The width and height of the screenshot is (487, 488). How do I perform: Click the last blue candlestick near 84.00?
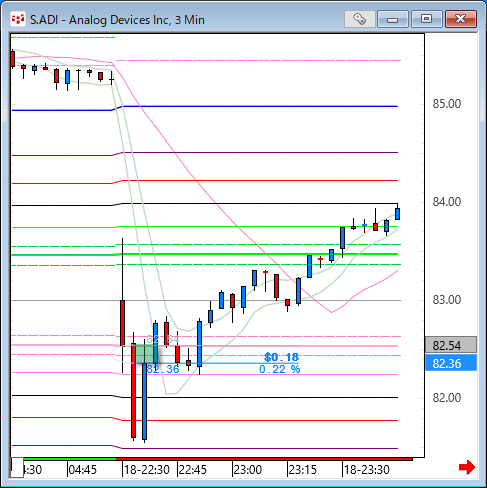[397, 214]
